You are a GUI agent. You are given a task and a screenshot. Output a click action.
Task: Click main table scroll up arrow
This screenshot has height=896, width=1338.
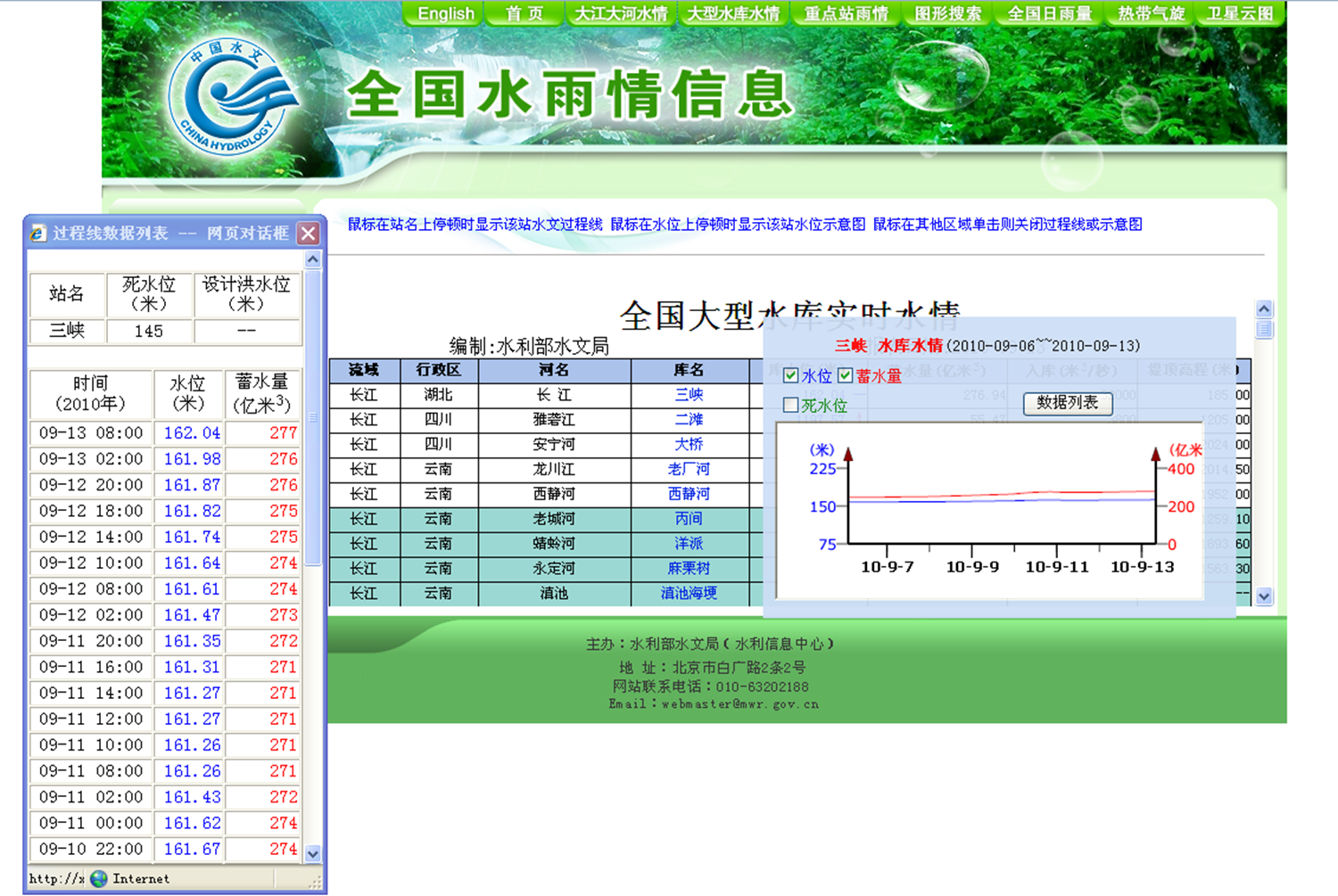[1264, 309]
